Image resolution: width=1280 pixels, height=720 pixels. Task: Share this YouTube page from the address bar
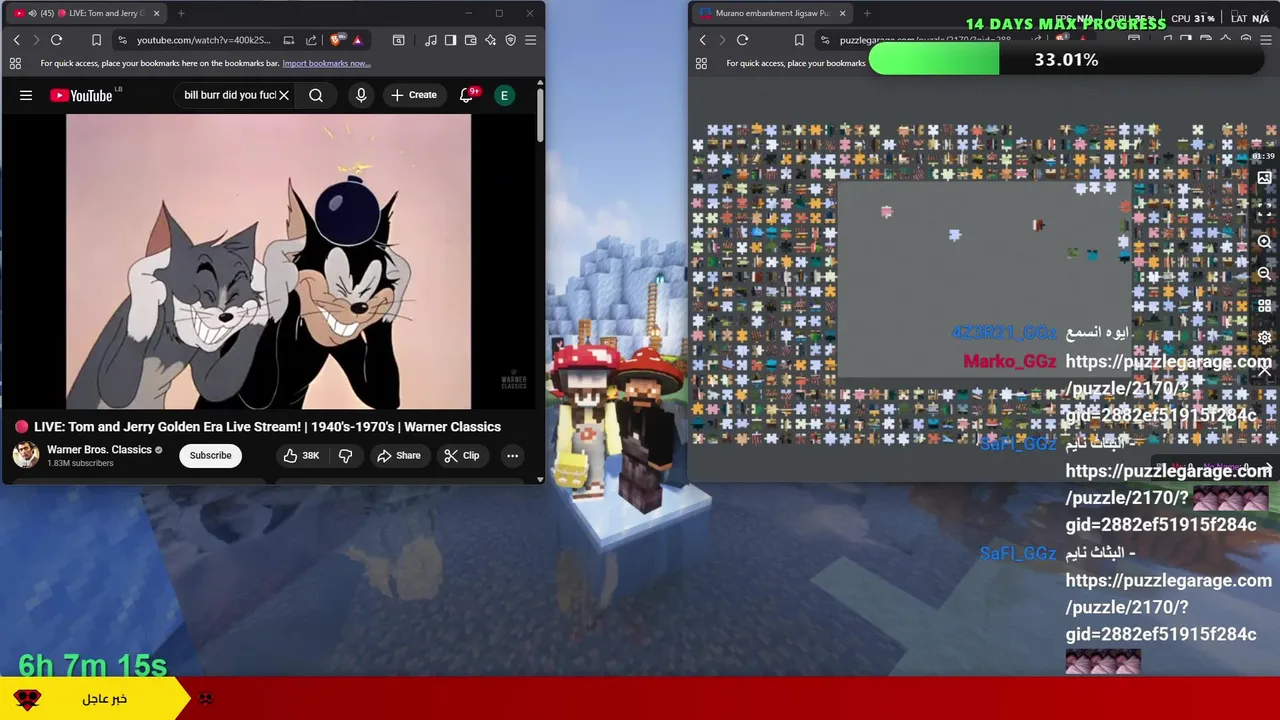point(311,40)
